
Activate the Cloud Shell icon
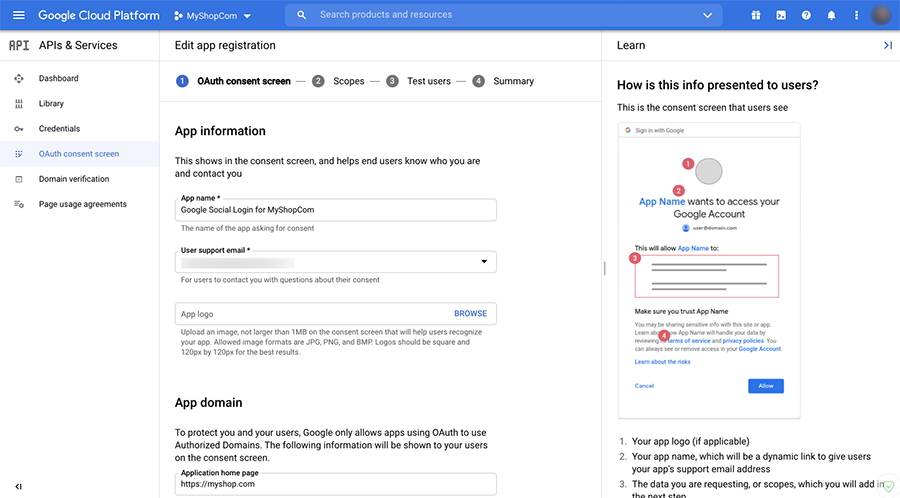[781, 15]
